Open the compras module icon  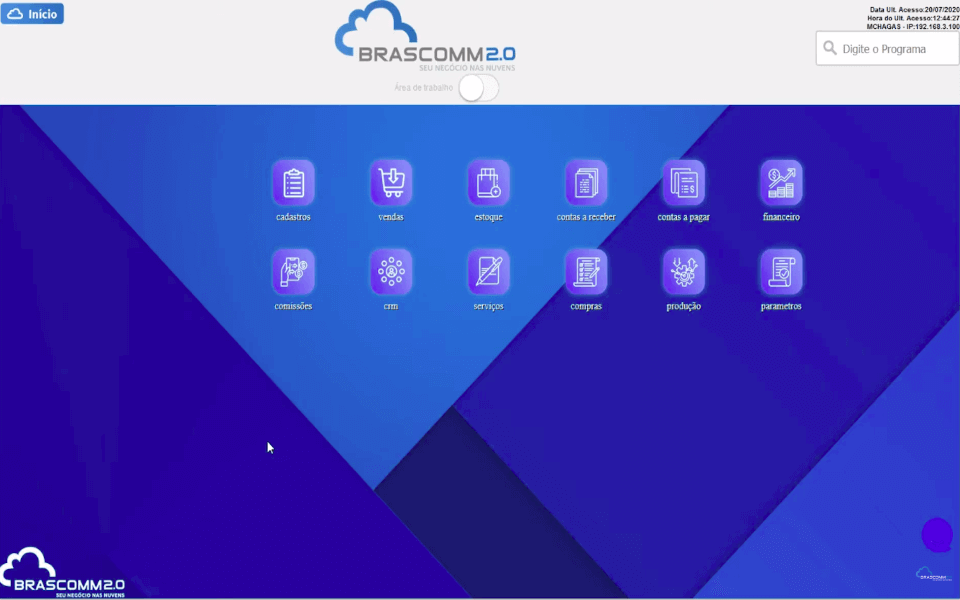point(586,272)
